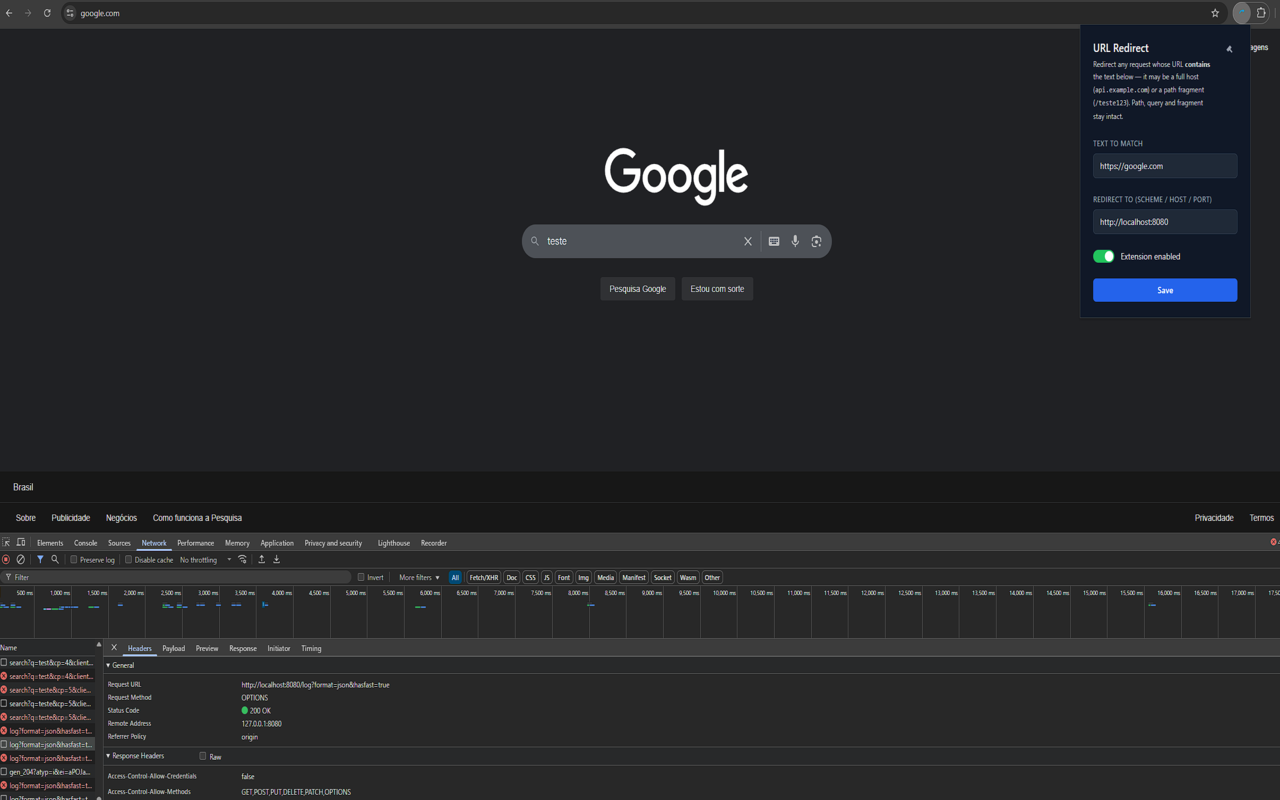This screenshot has height=800, width=1280.
Task: Open network conditions wifi icon
Action: [242, 560]
